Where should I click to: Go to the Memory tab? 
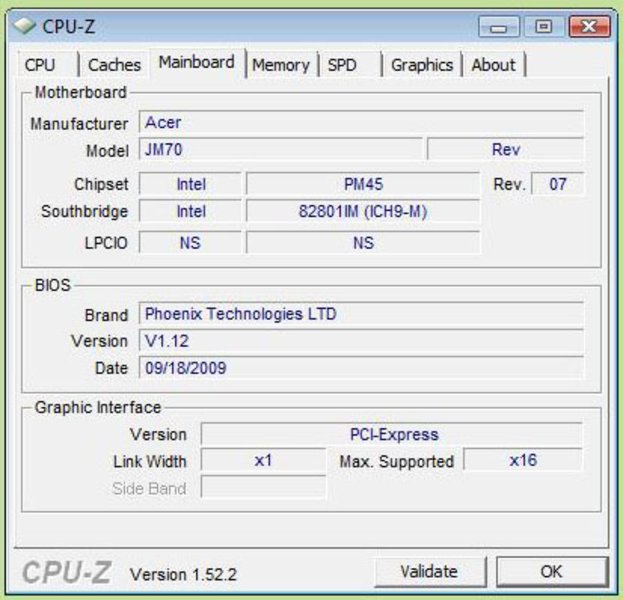pos(281,65)
